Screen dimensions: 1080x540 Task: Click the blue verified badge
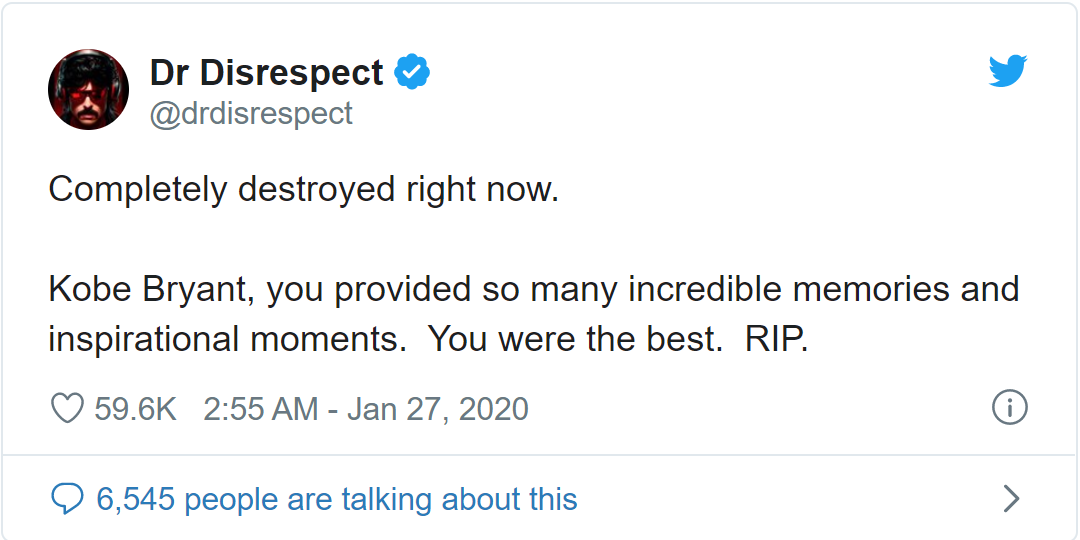coord(412,72)
